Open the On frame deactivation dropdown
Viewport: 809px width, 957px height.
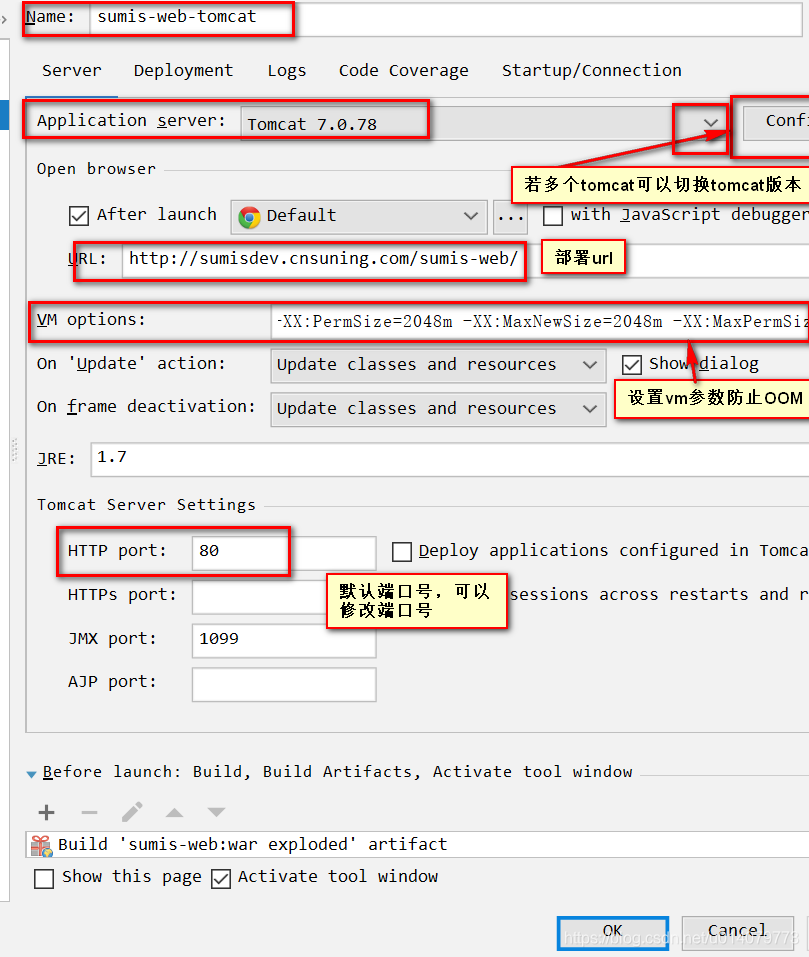coord(438,409)
